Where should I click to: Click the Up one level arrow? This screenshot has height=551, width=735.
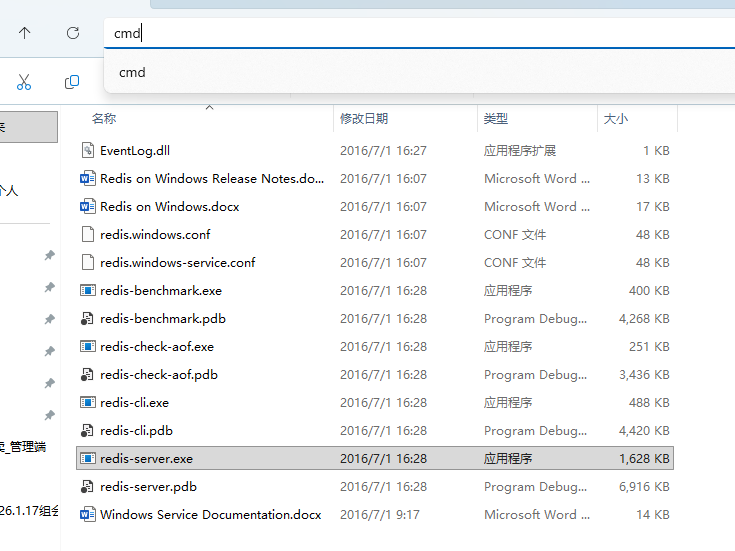24,33
